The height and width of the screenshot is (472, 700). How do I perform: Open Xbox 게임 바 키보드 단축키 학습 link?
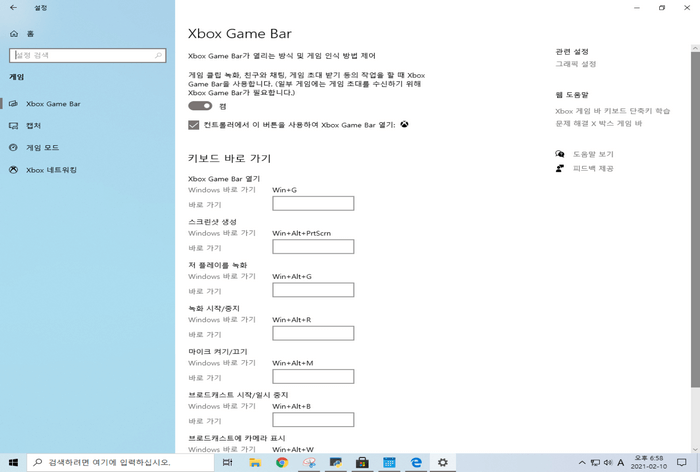point(612,111)
